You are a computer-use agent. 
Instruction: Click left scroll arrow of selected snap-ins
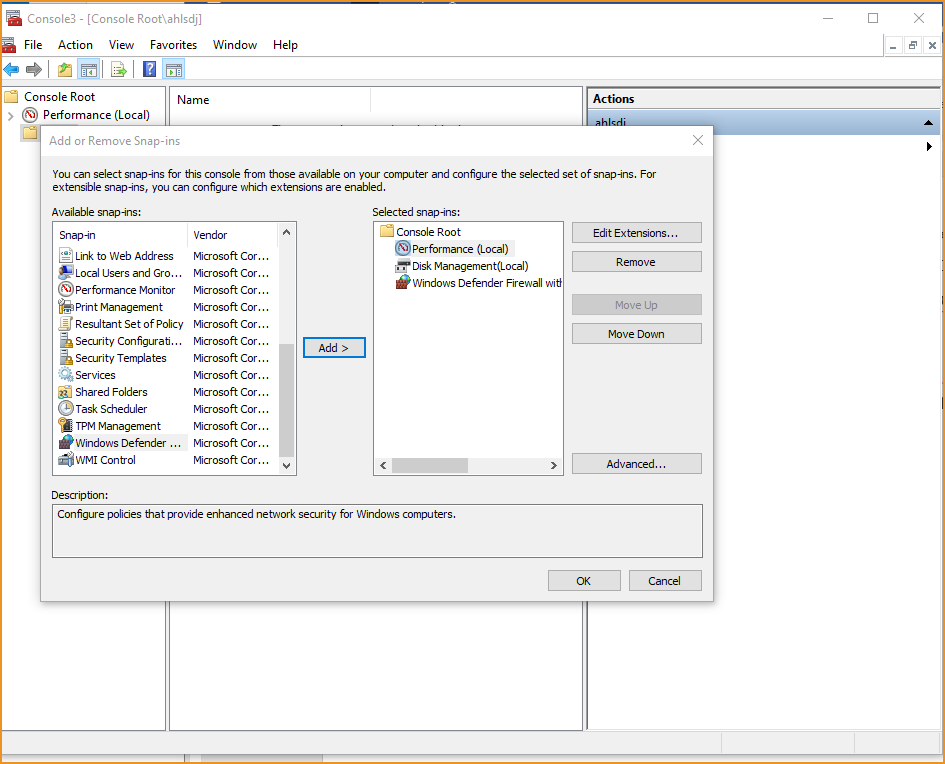coord(383,465)
